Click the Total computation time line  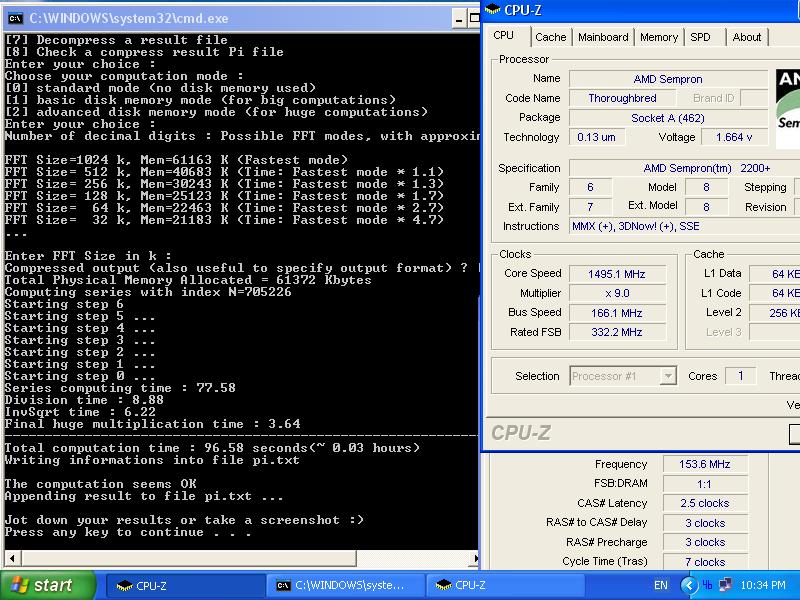212,448
